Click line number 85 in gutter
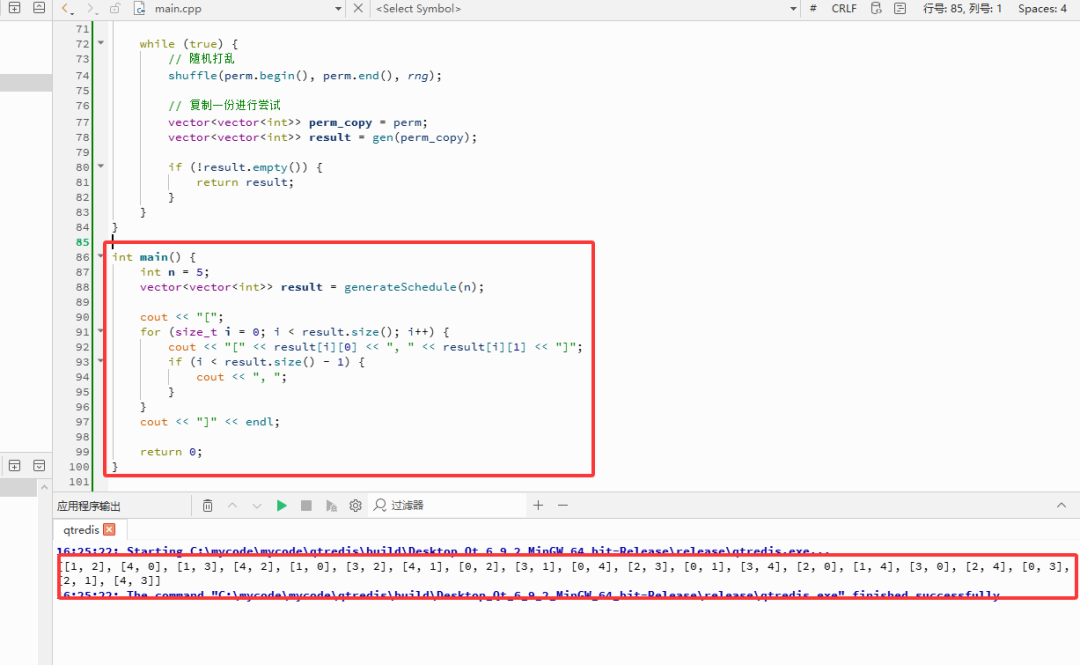Image resolution: width=1080 pixels, height=665 pixels. (83, 242)
